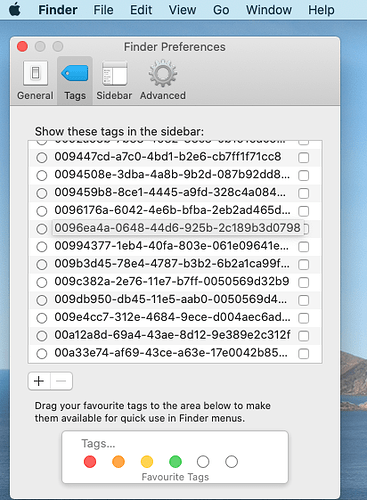This screenshot has width=367, height=500.
Task: Click color circle of tag 009e4cc7-312e
Action: point(42,318)
